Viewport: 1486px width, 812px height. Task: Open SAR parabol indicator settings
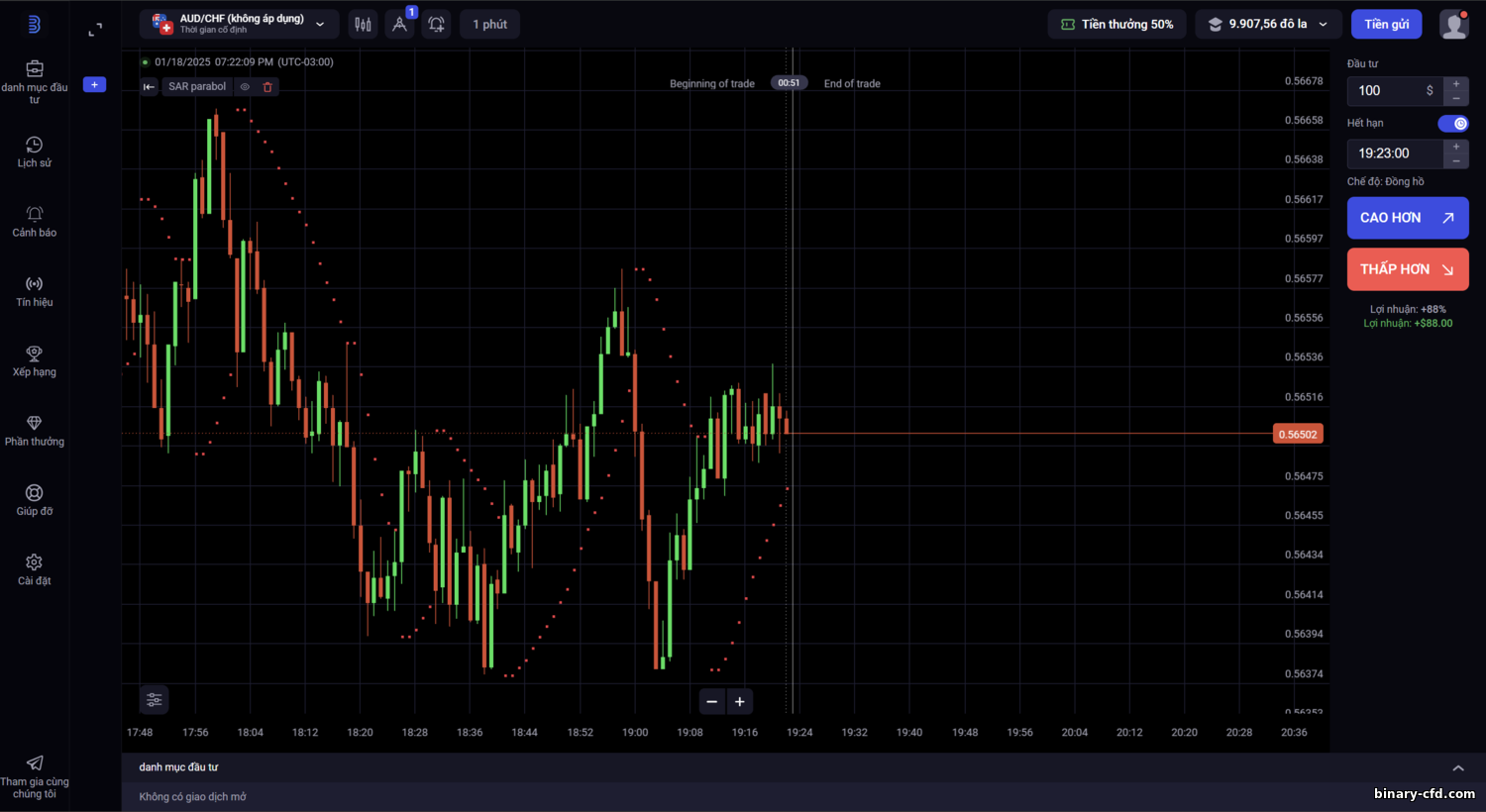[x=197, y=87]
